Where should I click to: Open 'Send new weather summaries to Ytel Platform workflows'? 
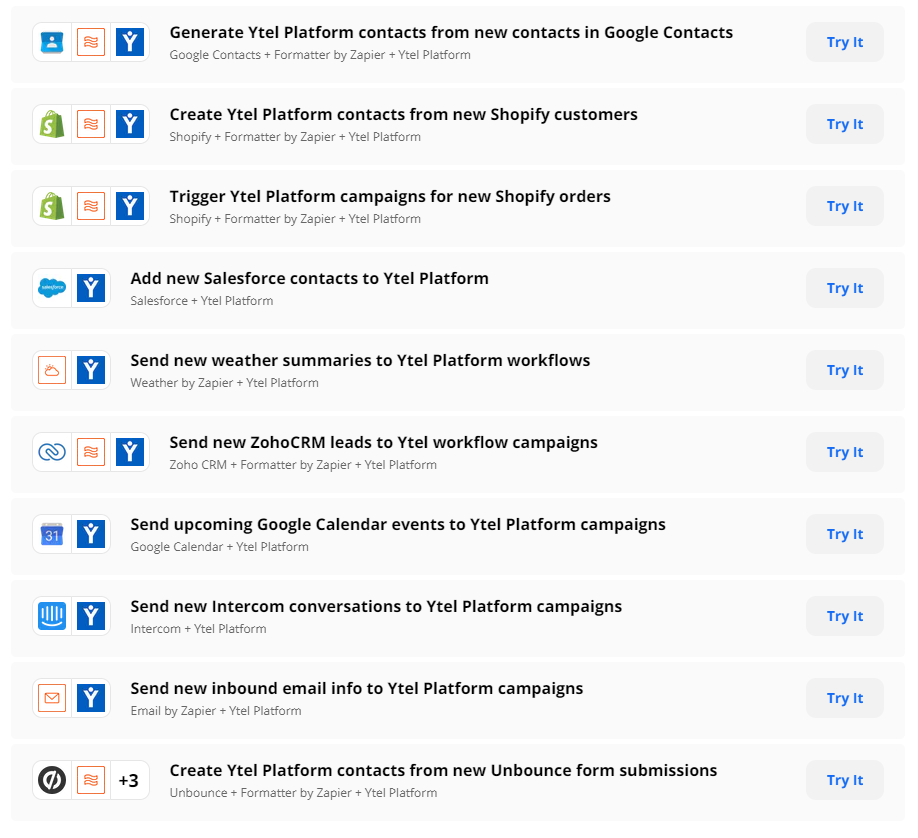360,360
